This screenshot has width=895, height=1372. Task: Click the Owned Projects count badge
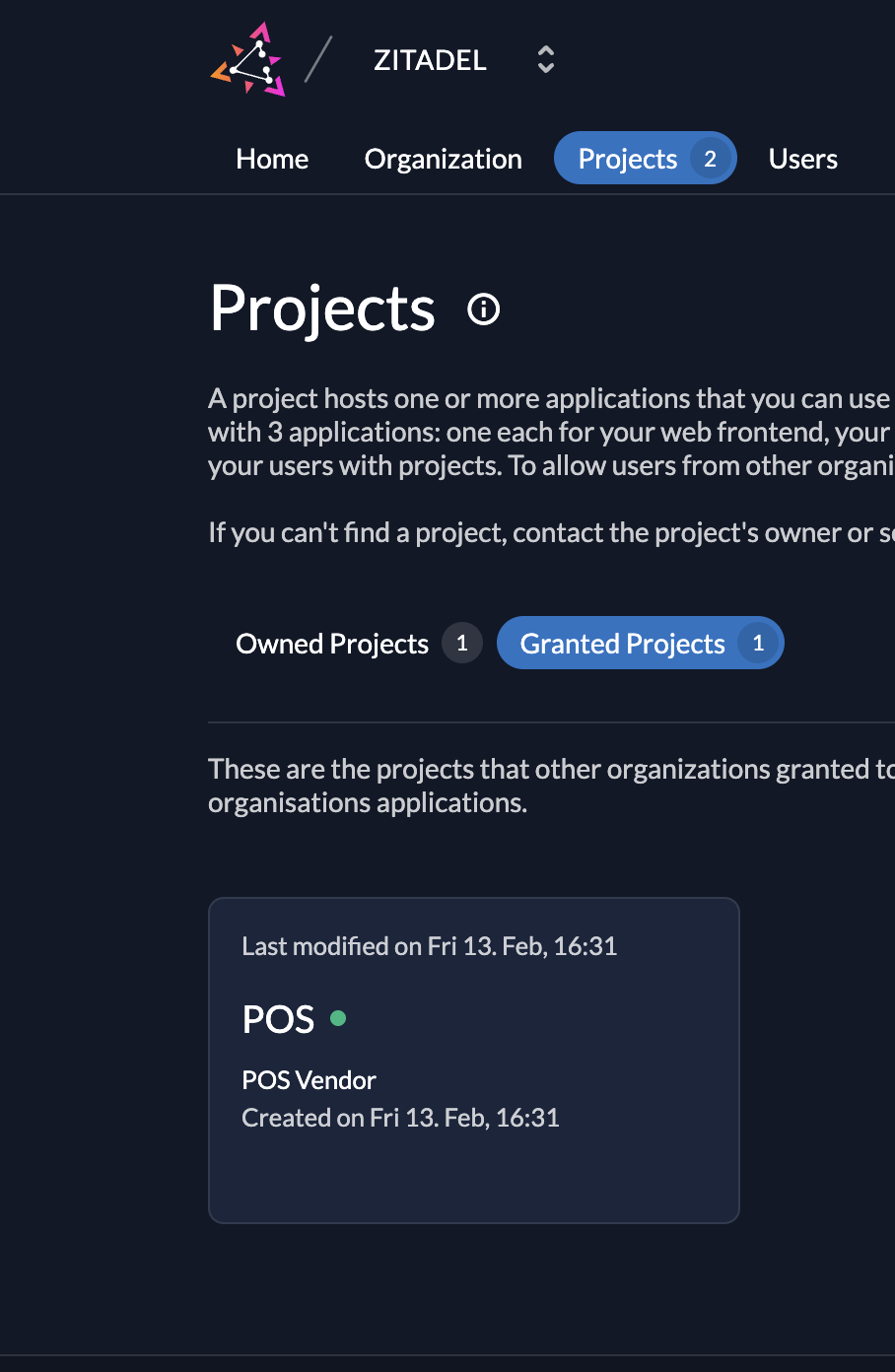pyautogui.click(x=461, y=644)
